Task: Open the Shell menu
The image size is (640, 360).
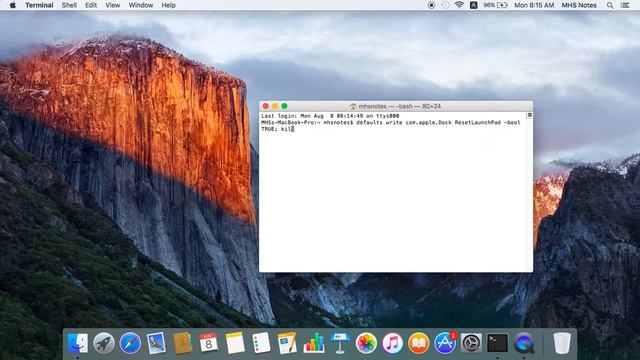Action: [69, 5]
